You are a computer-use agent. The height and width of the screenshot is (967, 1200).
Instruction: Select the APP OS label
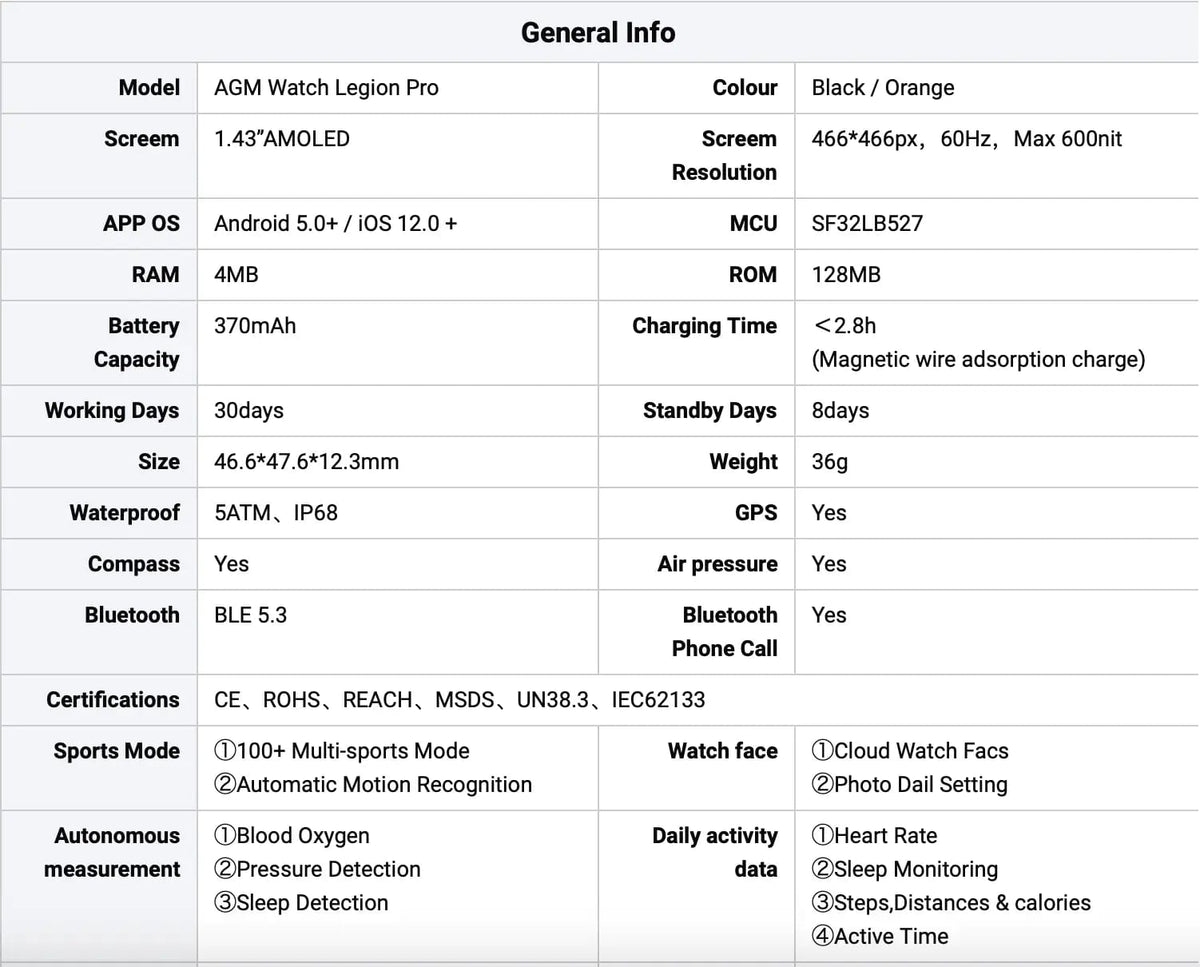click(x=142, y=223)
